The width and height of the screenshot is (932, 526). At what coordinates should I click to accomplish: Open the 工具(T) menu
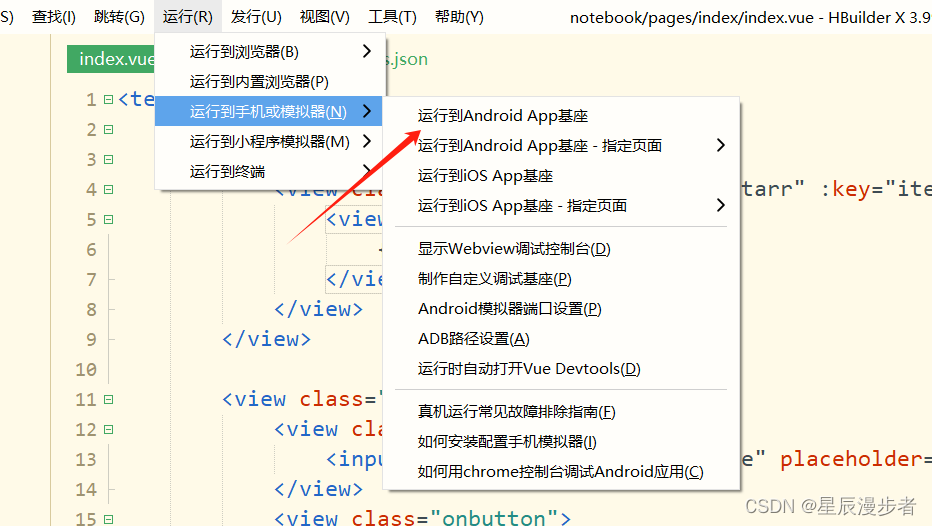coord(392,17)
